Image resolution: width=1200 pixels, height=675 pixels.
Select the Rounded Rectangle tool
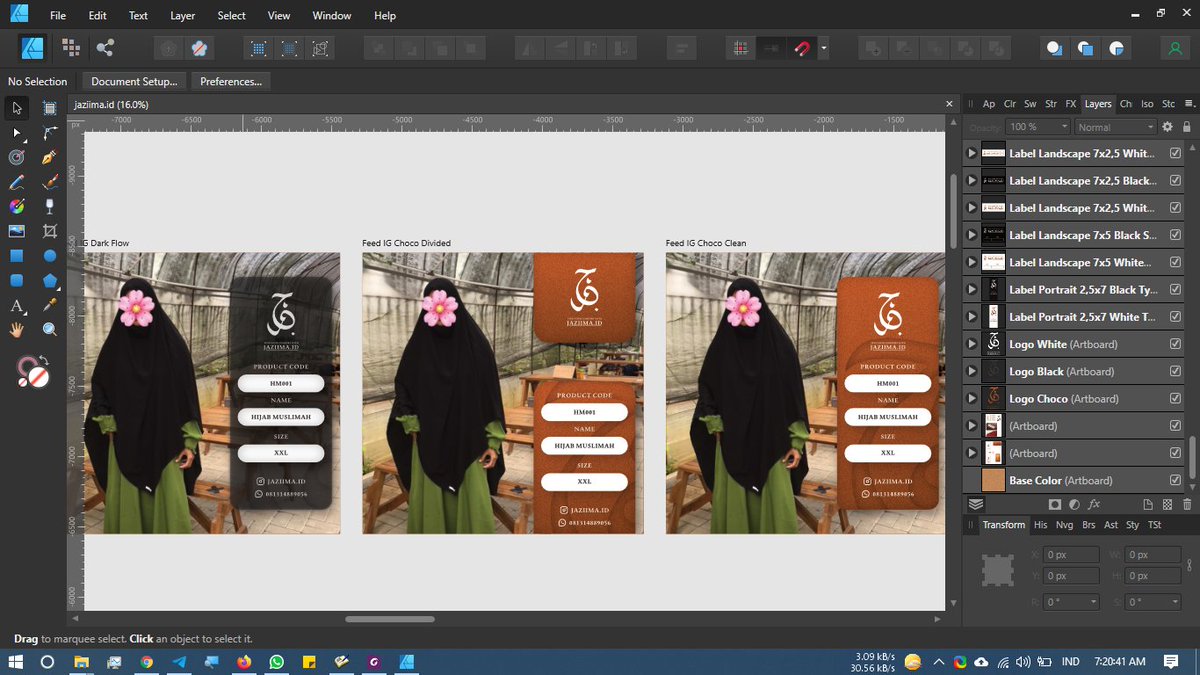pos(16,281)
